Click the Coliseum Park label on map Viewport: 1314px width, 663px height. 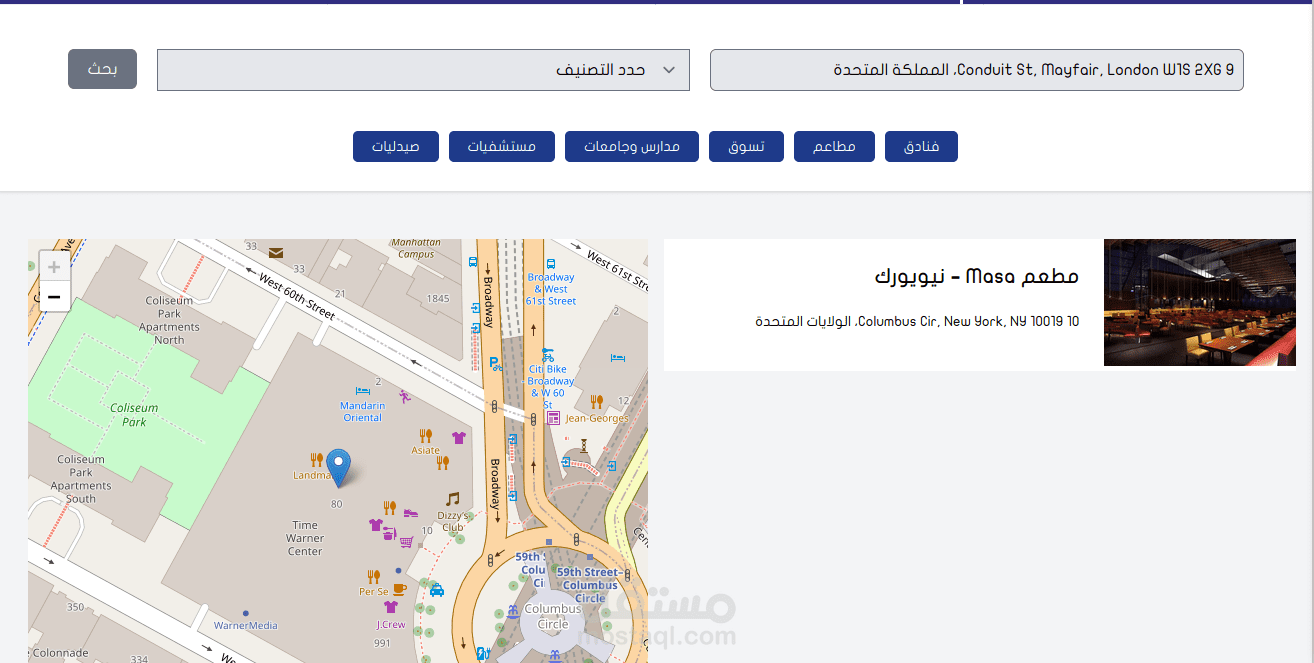coord(134,415)
